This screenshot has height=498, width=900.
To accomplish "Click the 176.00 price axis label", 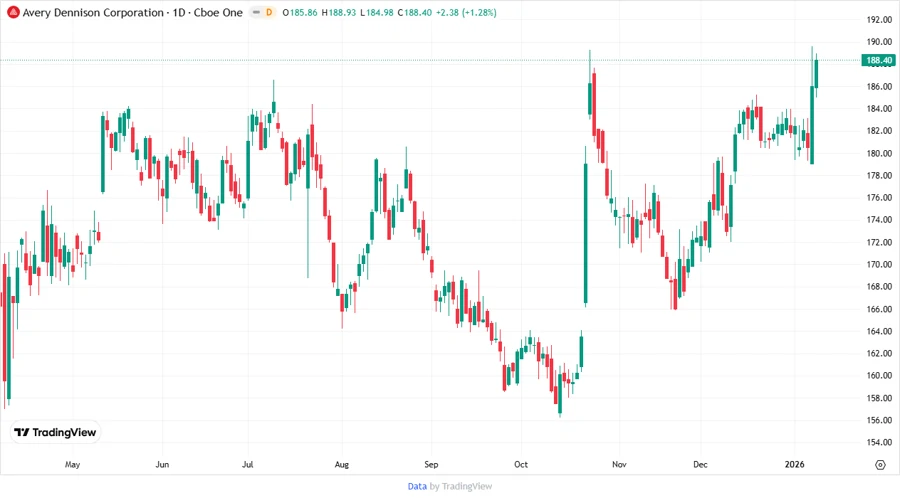I will click(x=879, y=197).
